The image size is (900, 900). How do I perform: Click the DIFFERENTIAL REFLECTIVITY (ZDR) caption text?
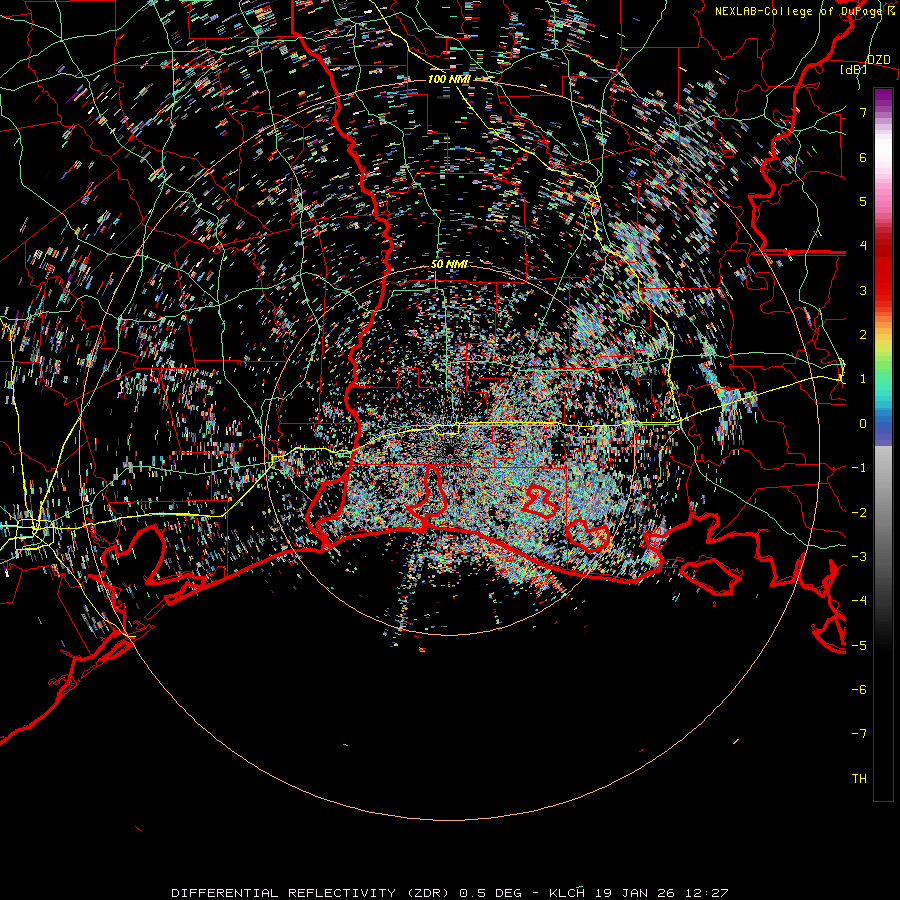312,893
